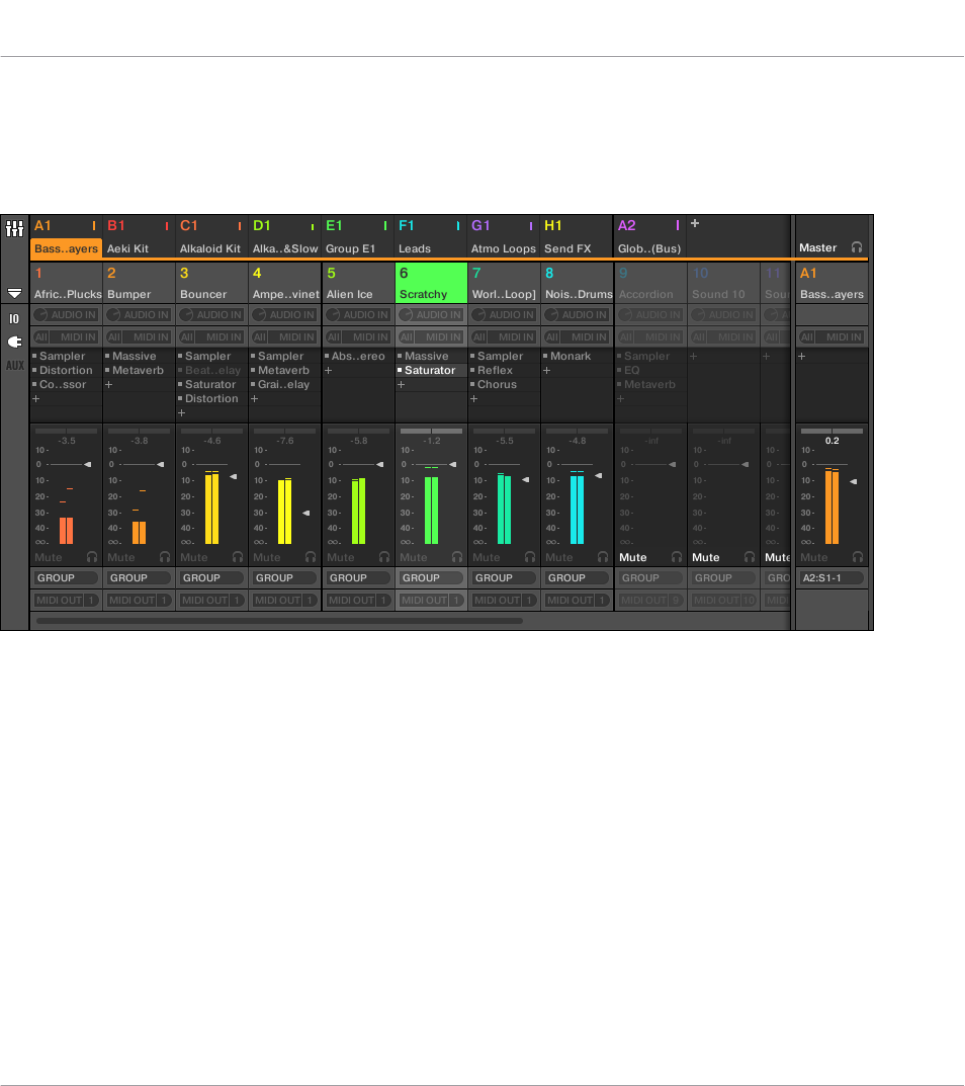Click the AUX section icon in sidebar

tap(15, 365)
